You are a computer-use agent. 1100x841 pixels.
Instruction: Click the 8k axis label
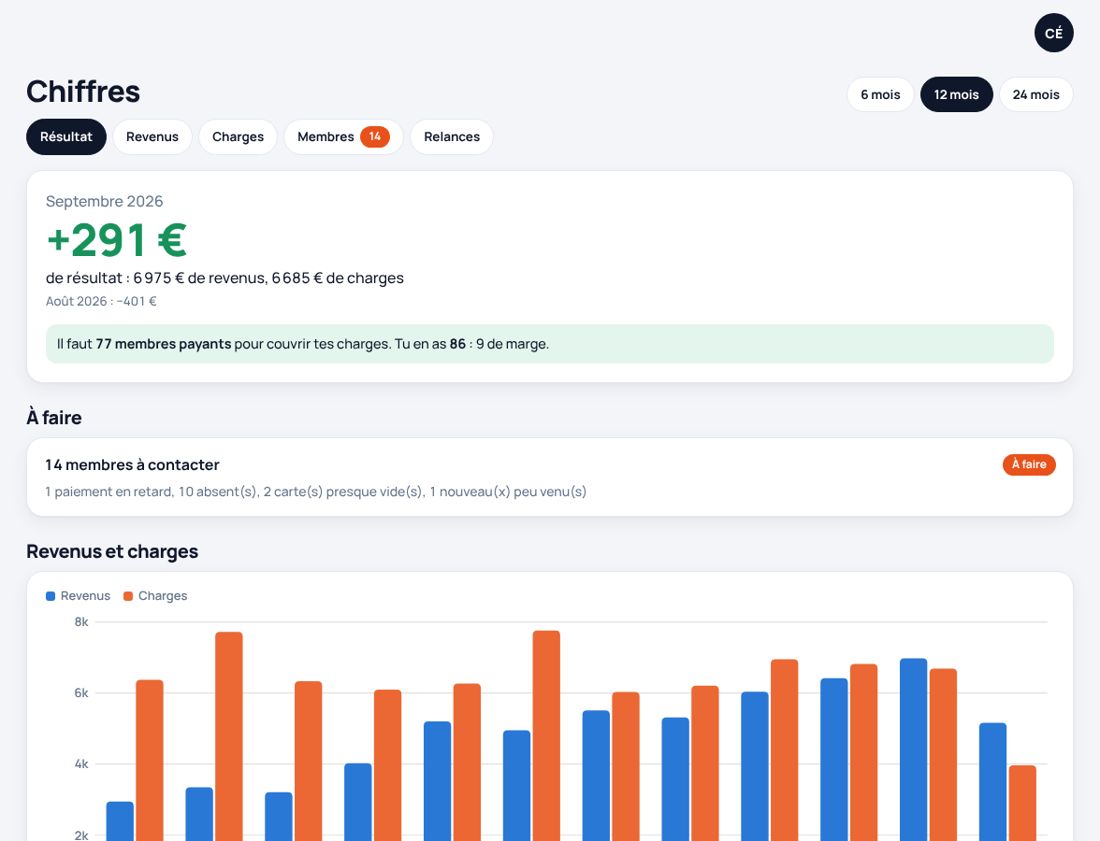81,622
